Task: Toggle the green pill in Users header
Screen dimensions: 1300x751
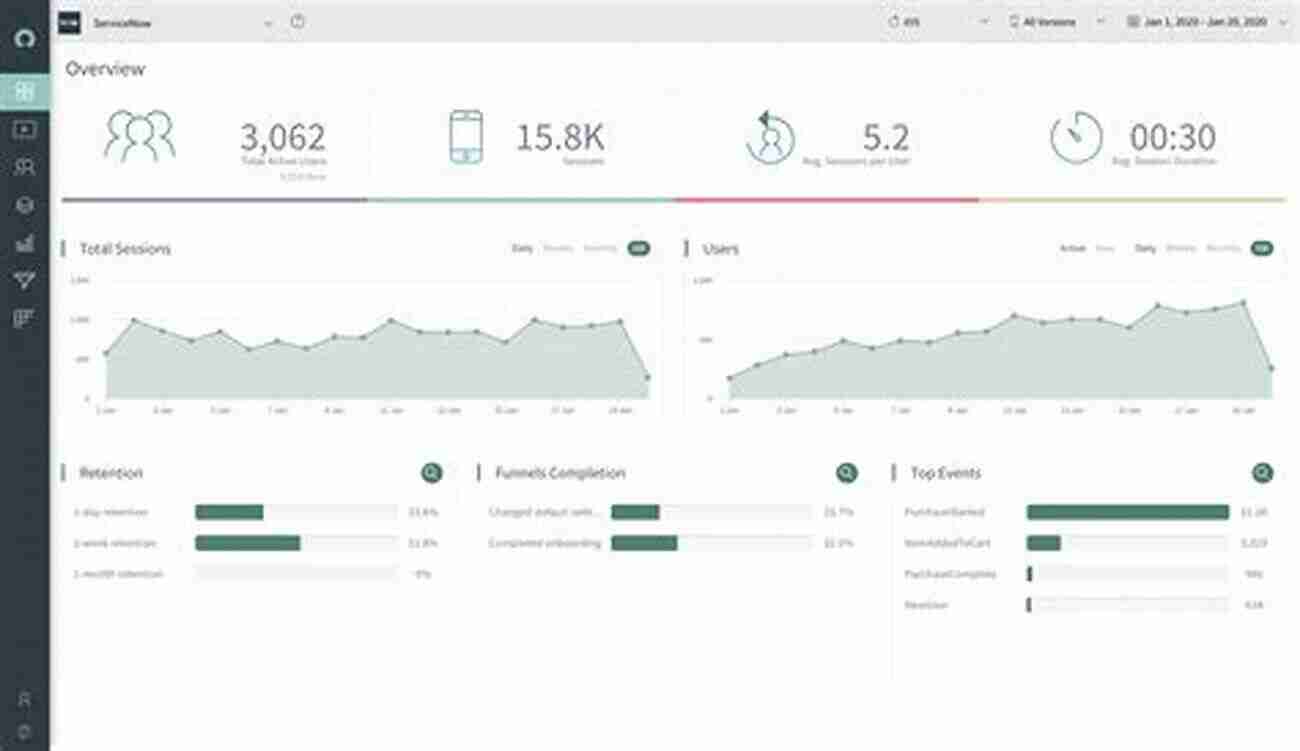Action: (1262, 248)
